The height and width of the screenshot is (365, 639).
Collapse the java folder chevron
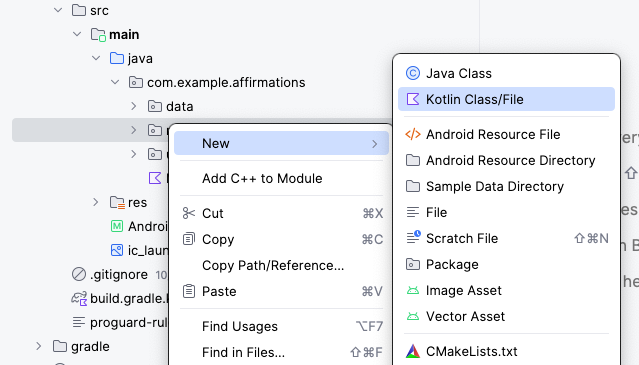coord(96,58)
